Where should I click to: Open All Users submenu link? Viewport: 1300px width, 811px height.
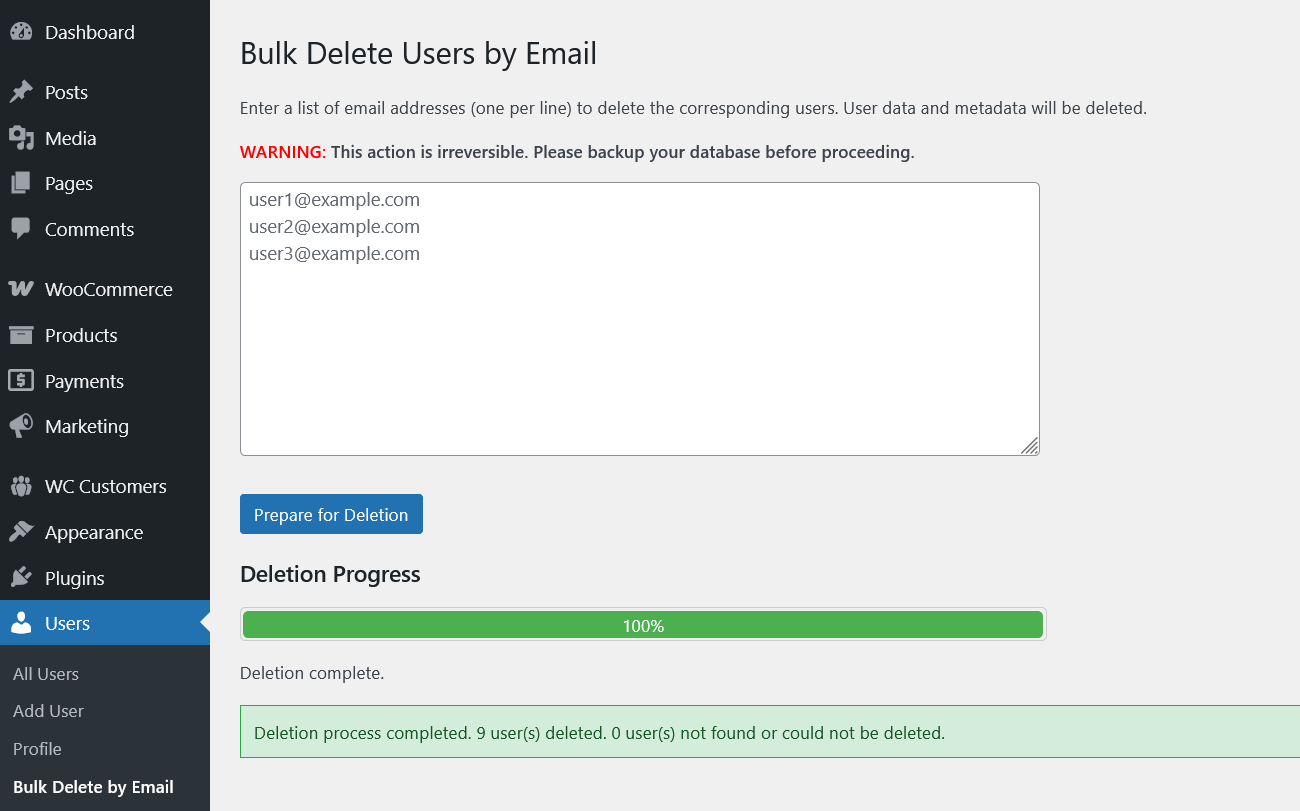pos(46,674)
